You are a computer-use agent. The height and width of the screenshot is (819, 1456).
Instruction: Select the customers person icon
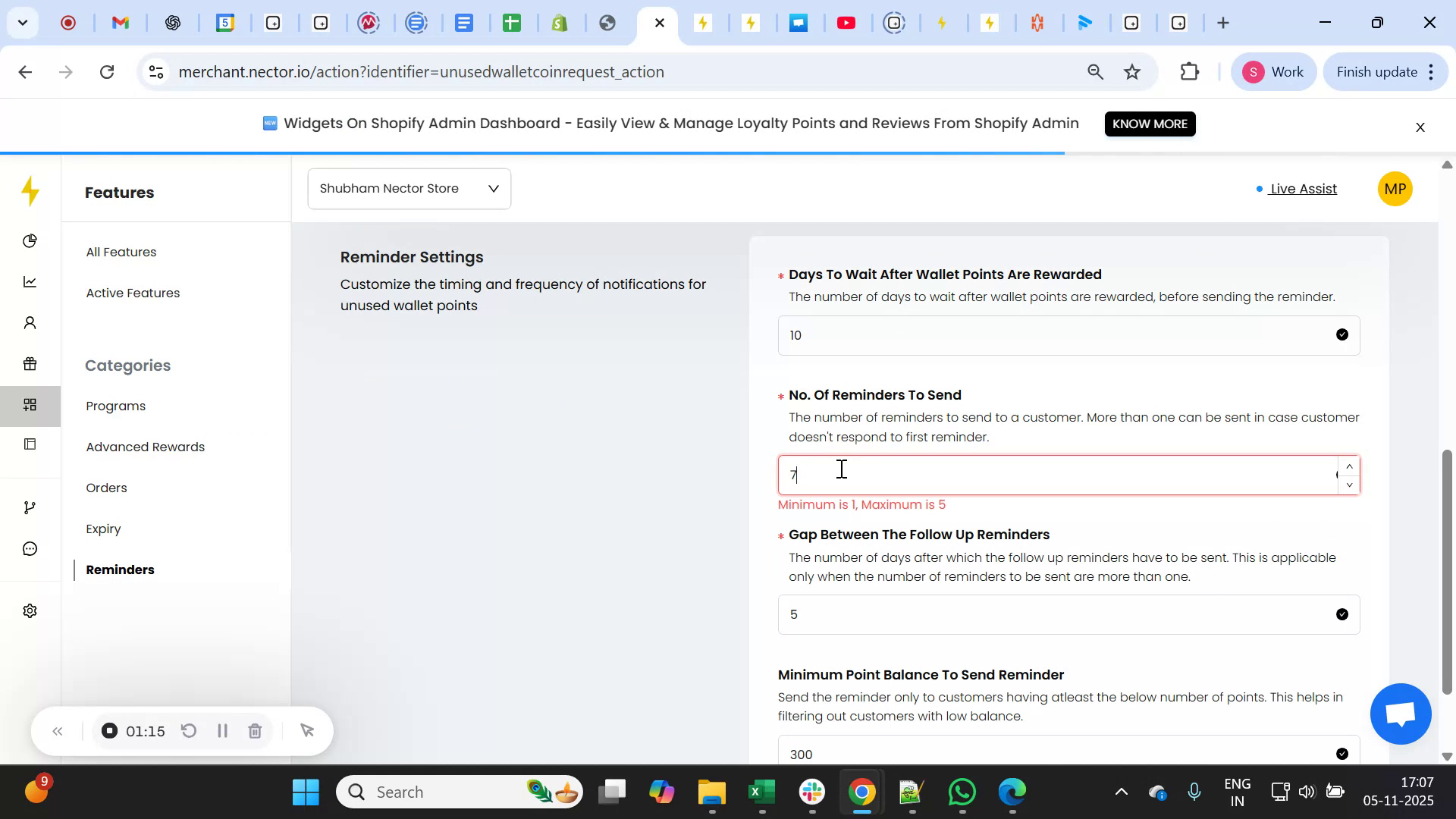tap(30, 322)
